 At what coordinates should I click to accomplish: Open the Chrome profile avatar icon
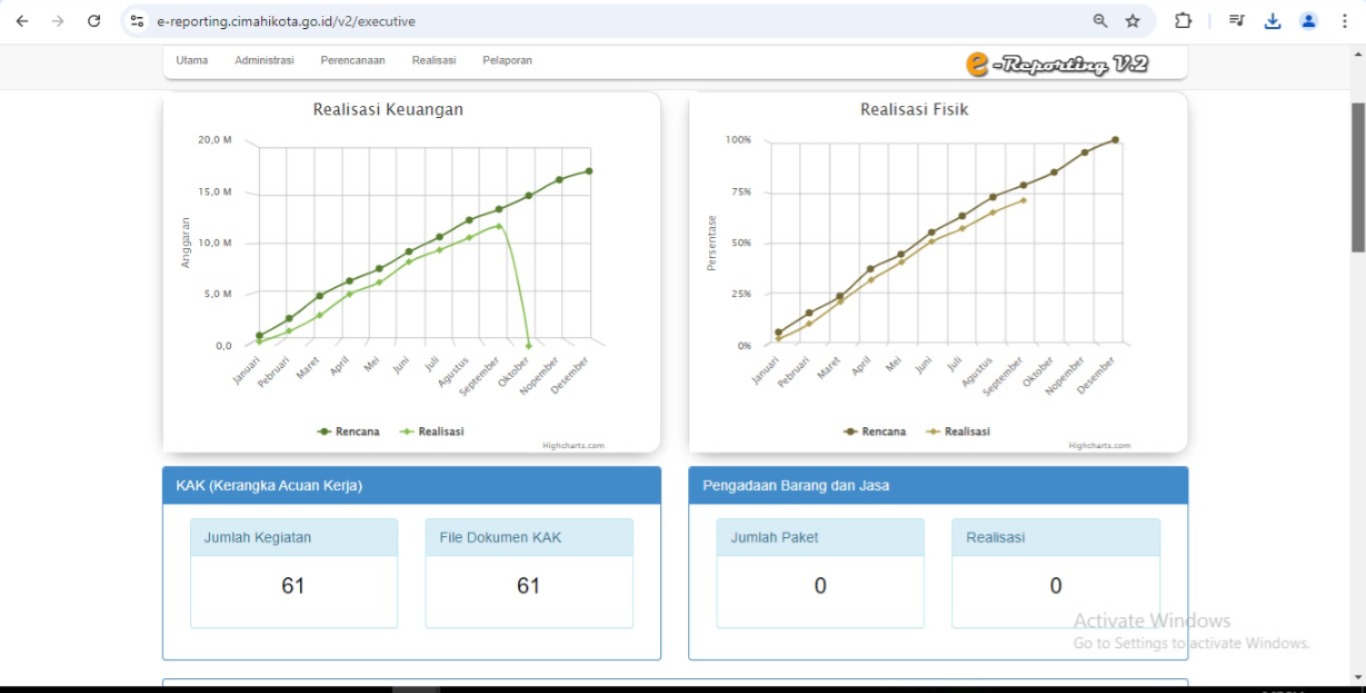pyautogui.click(x=1308, y=21)
